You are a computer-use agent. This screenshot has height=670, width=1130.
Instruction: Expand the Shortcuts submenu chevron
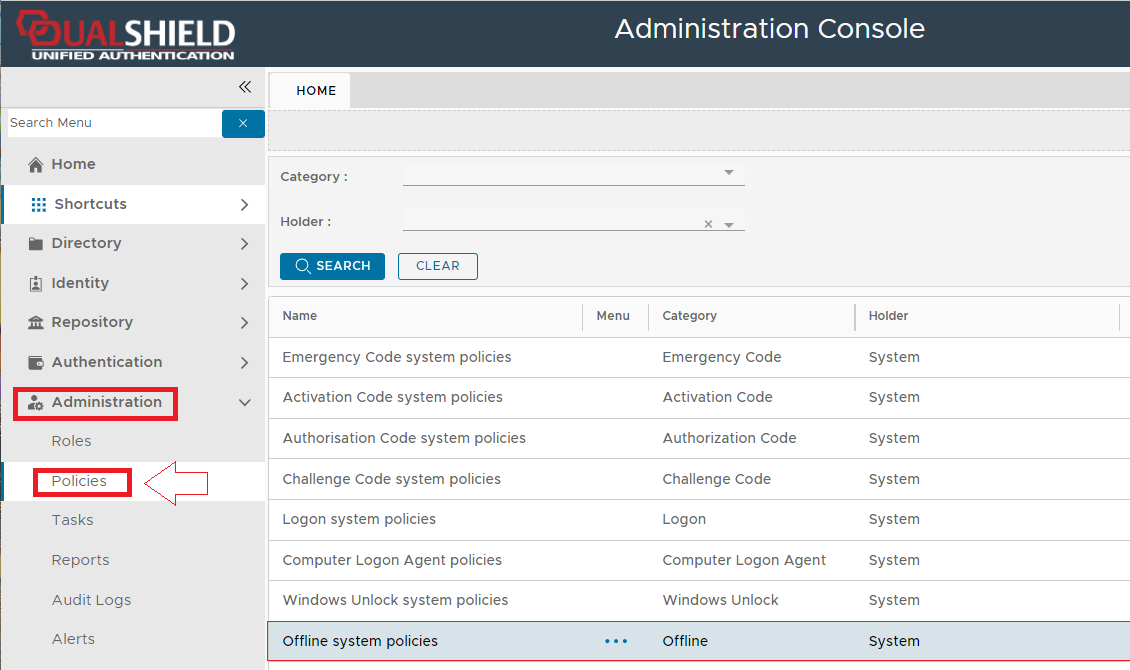pos(245,204)
